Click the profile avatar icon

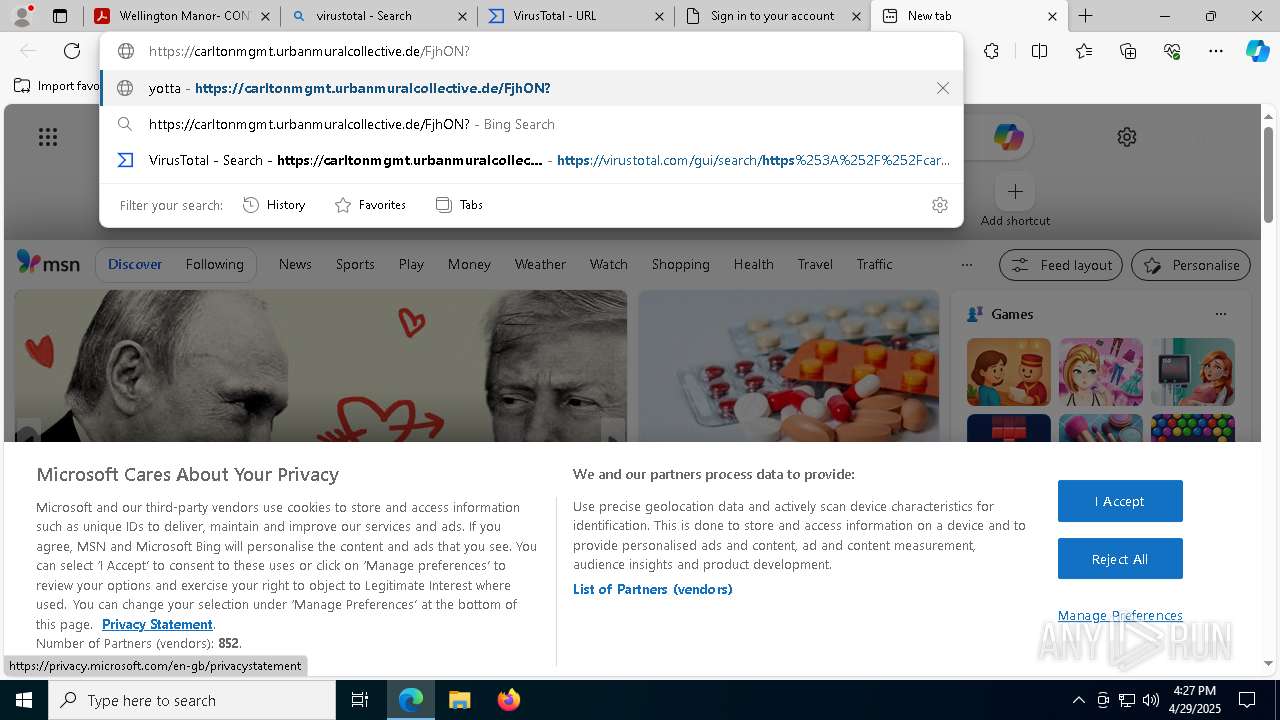[x=22, y=16]
